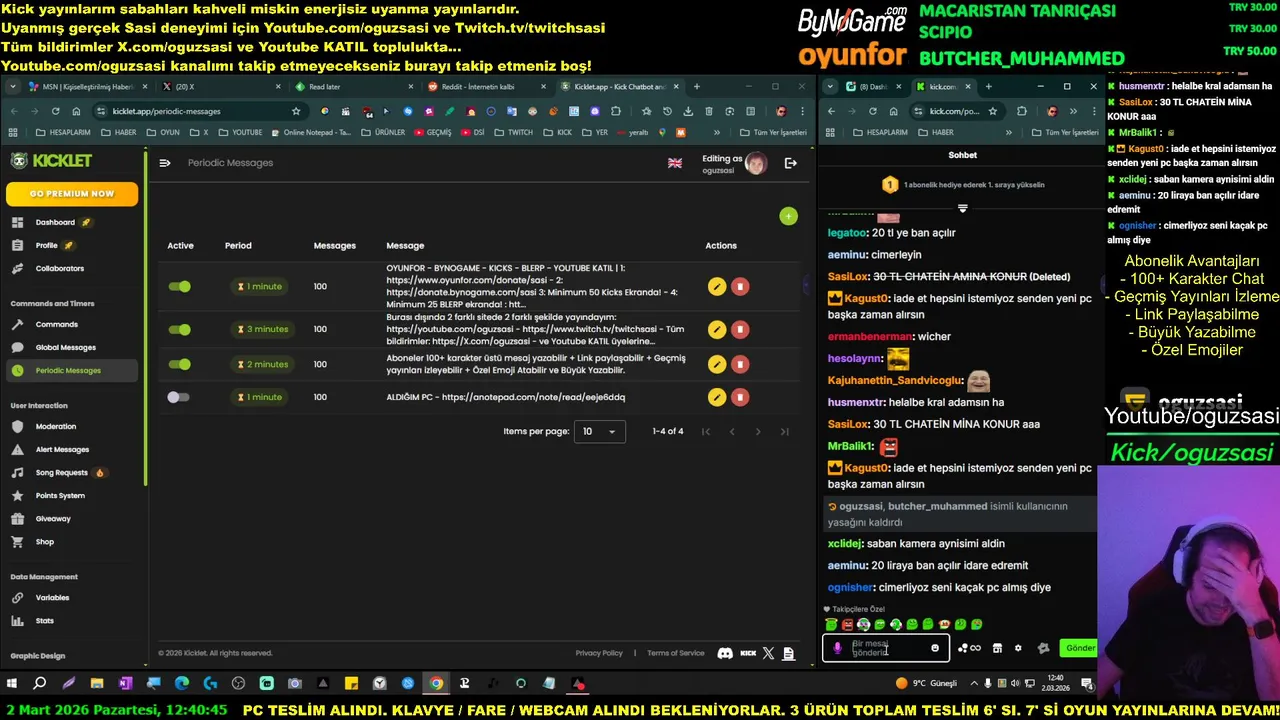Go to last page of messages
The width and height of the screenshot is (1280, 720).
784,431
